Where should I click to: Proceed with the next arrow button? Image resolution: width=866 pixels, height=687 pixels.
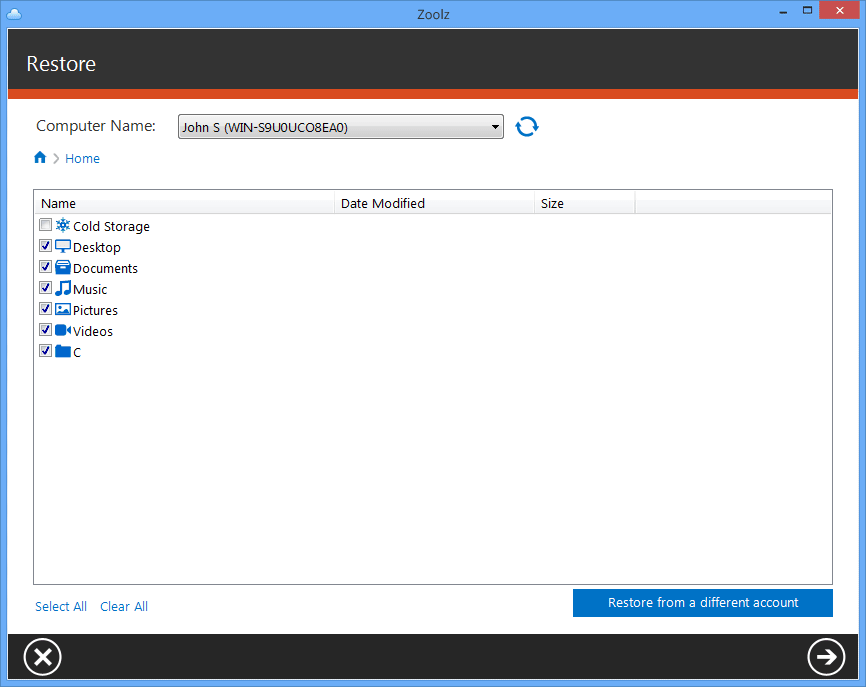click(x=826, y=656)
